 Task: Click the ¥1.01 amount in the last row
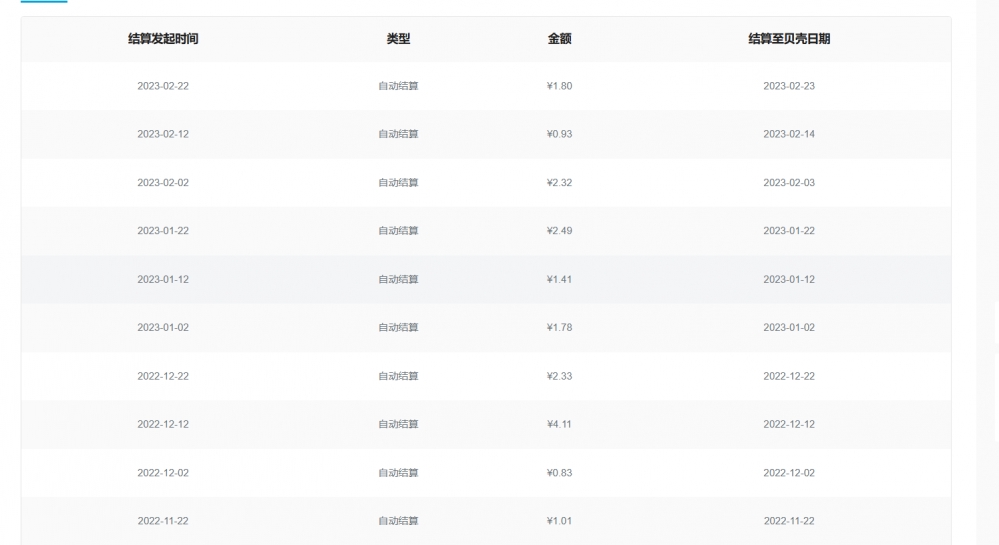[559, 521]
